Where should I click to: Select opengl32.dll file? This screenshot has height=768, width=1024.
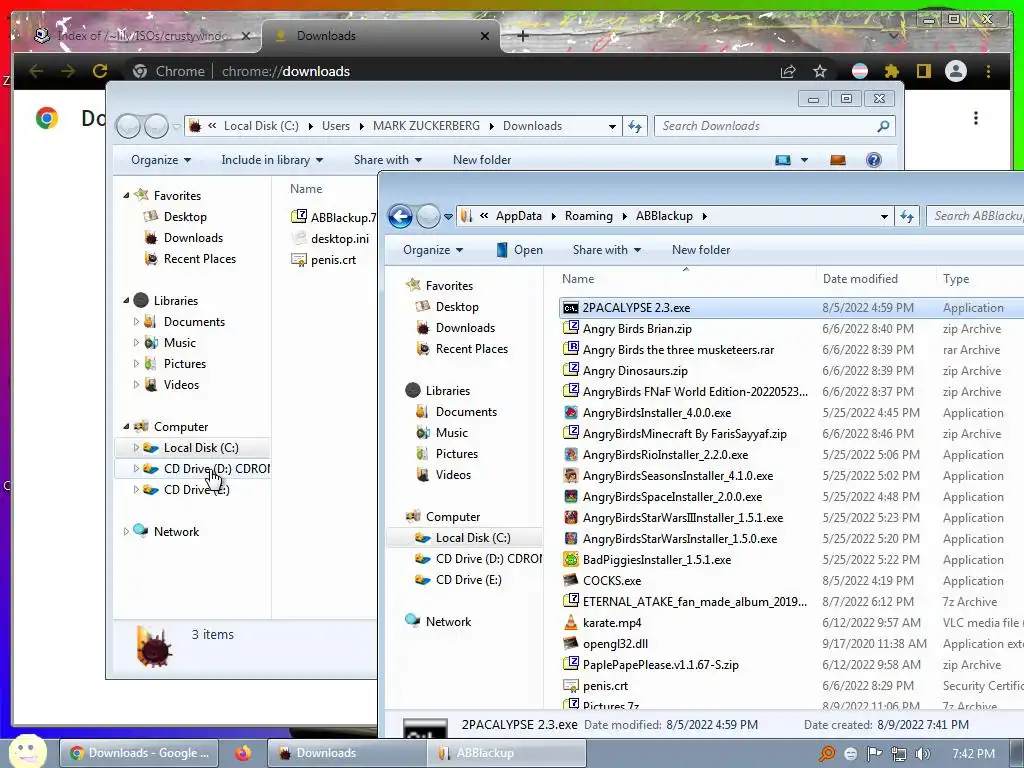pos(605,643)
